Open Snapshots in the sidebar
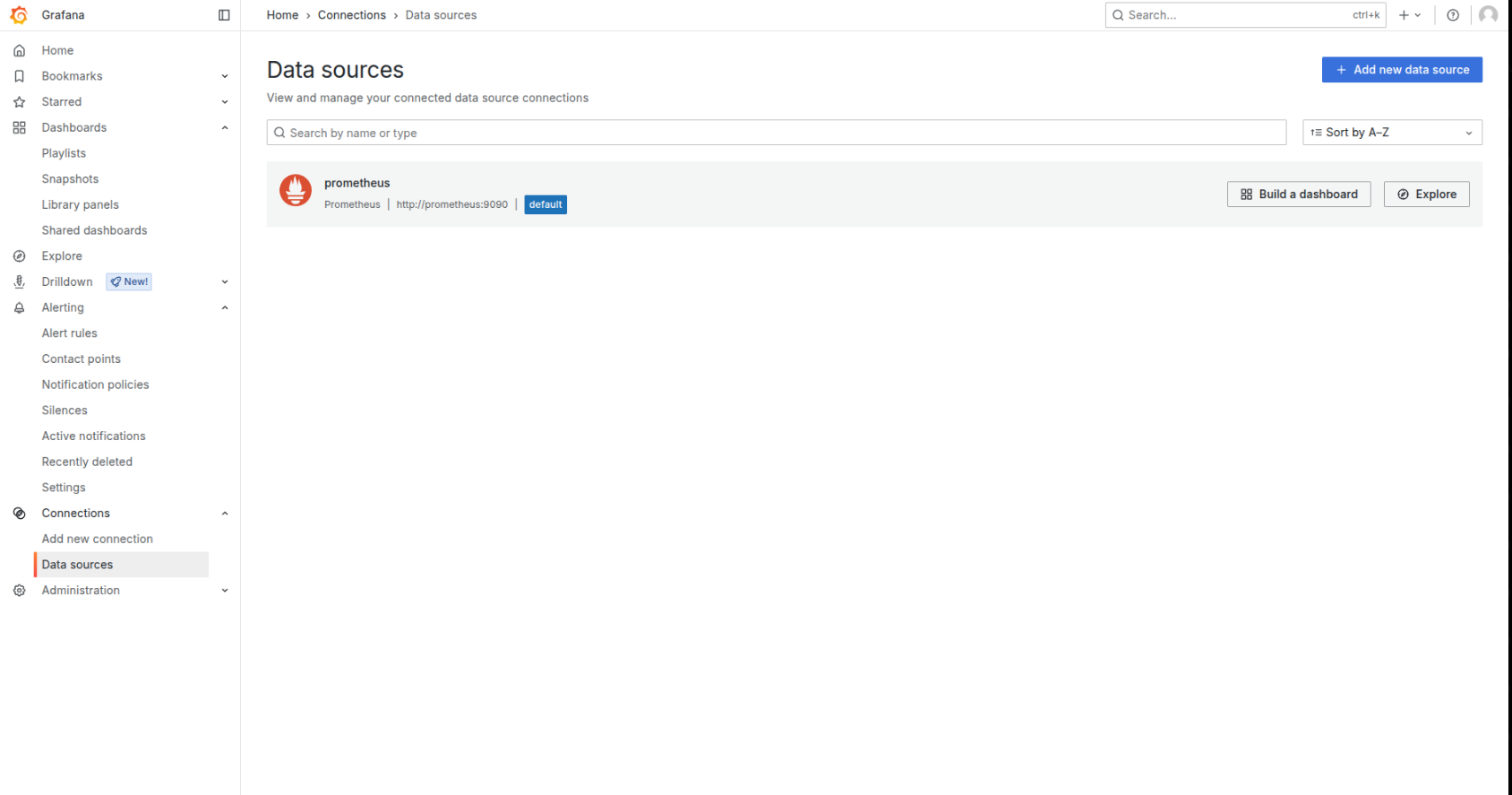The image size is (1512, 795). pyautogui.click(x=70, y=179)
